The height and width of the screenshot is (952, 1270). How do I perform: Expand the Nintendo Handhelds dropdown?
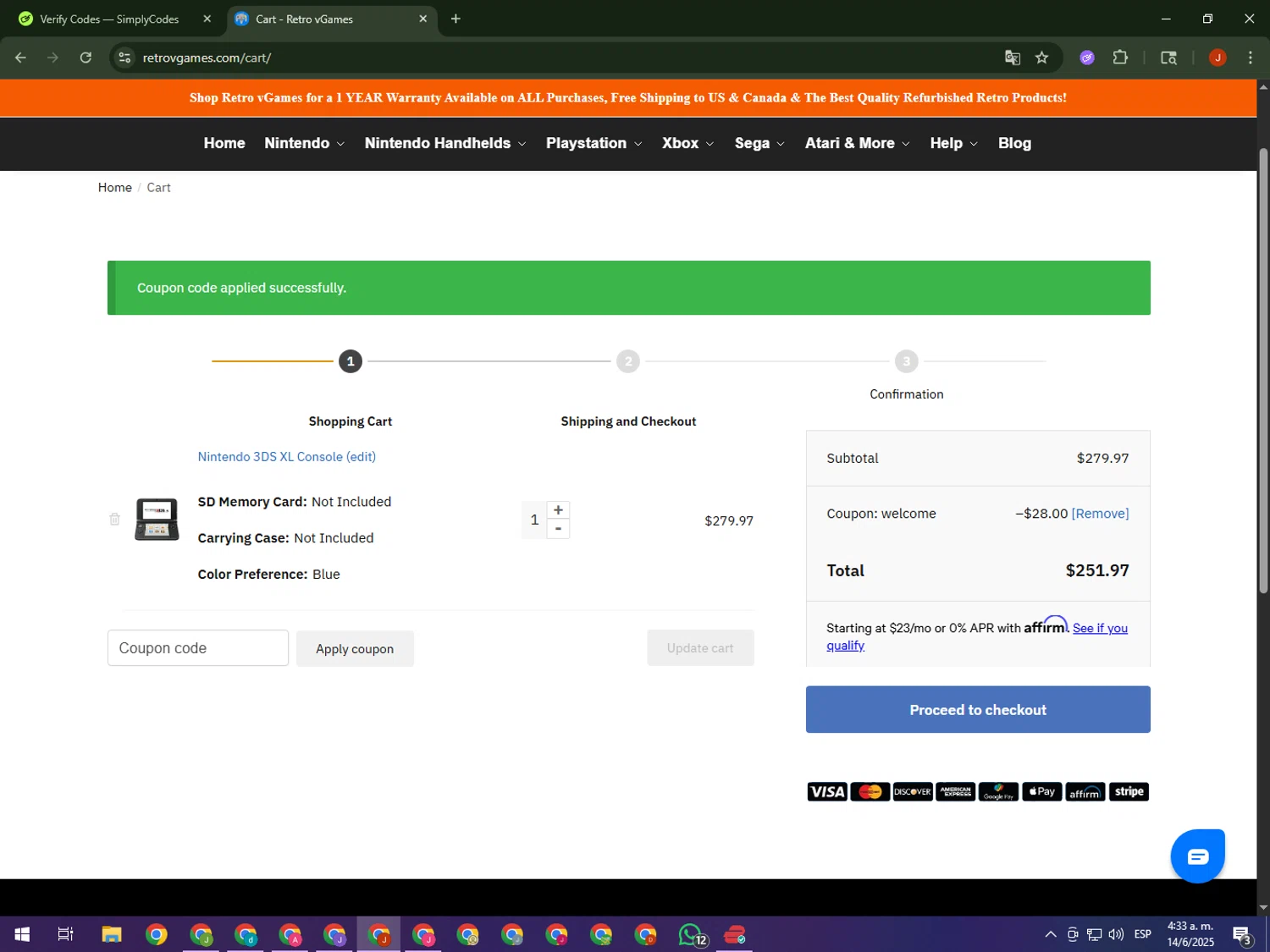(x=445, y=143)
